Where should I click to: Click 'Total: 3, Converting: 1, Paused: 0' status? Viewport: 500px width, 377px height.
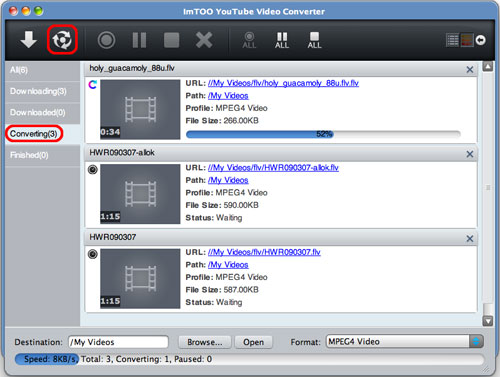click(x=147, y=359)
